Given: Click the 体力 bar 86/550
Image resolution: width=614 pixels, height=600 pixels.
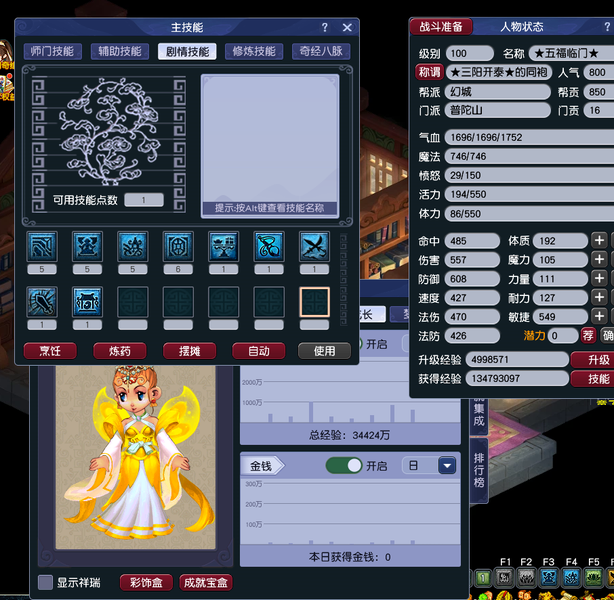Looking at the screenshot, I should click(x=529, y=214).
